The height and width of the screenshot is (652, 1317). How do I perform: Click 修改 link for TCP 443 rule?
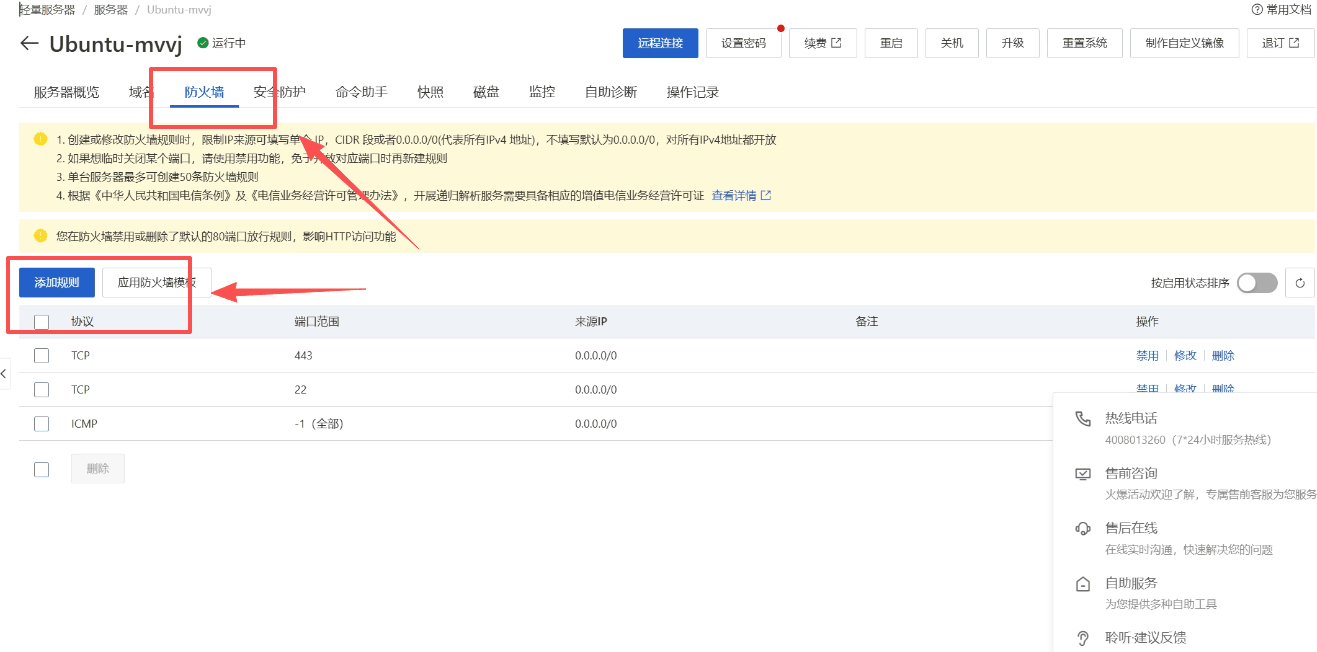pyautogui.click(x=1185, y=356)
